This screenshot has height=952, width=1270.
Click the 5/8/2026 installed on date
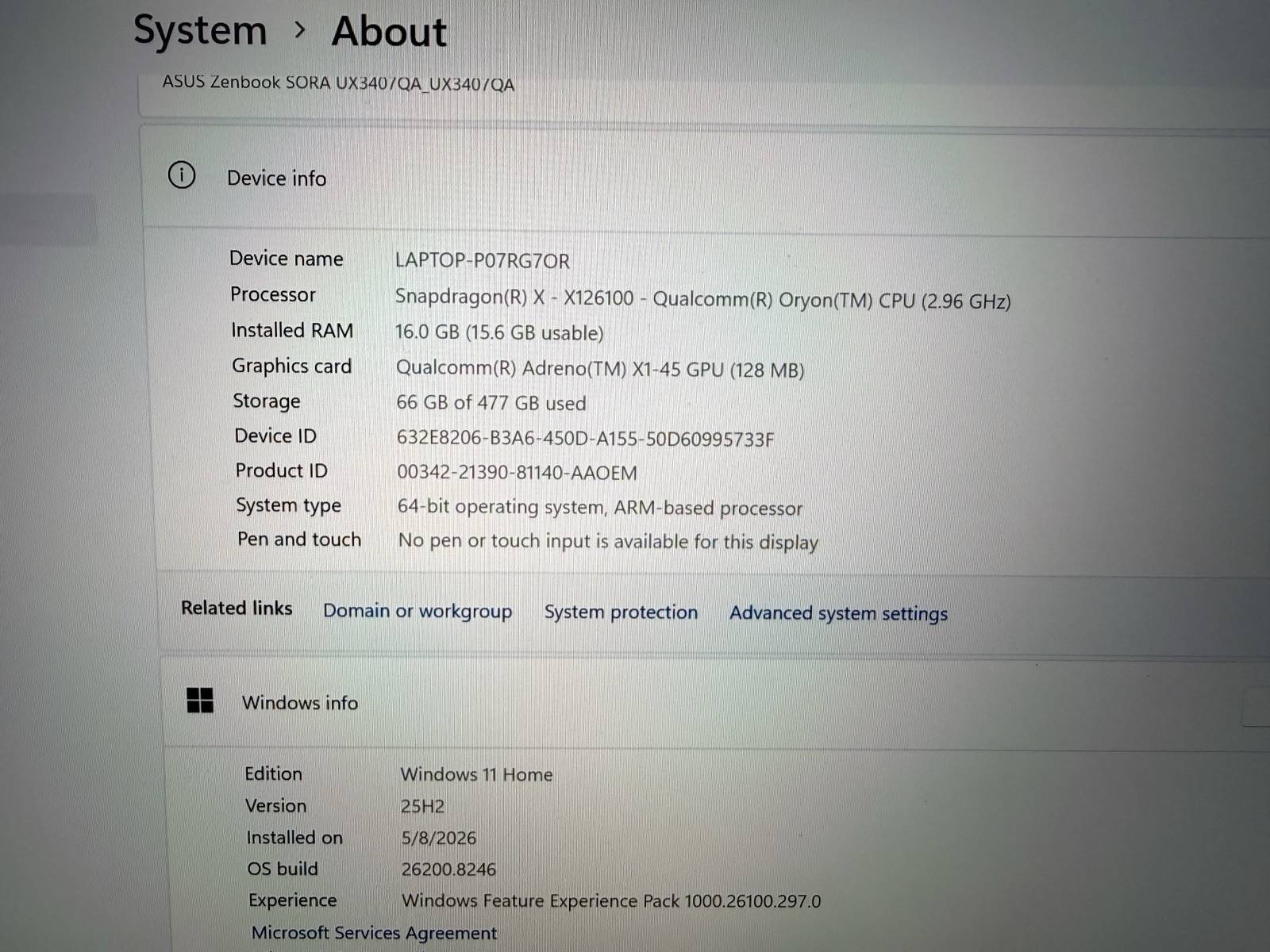(x=439, y=838)
